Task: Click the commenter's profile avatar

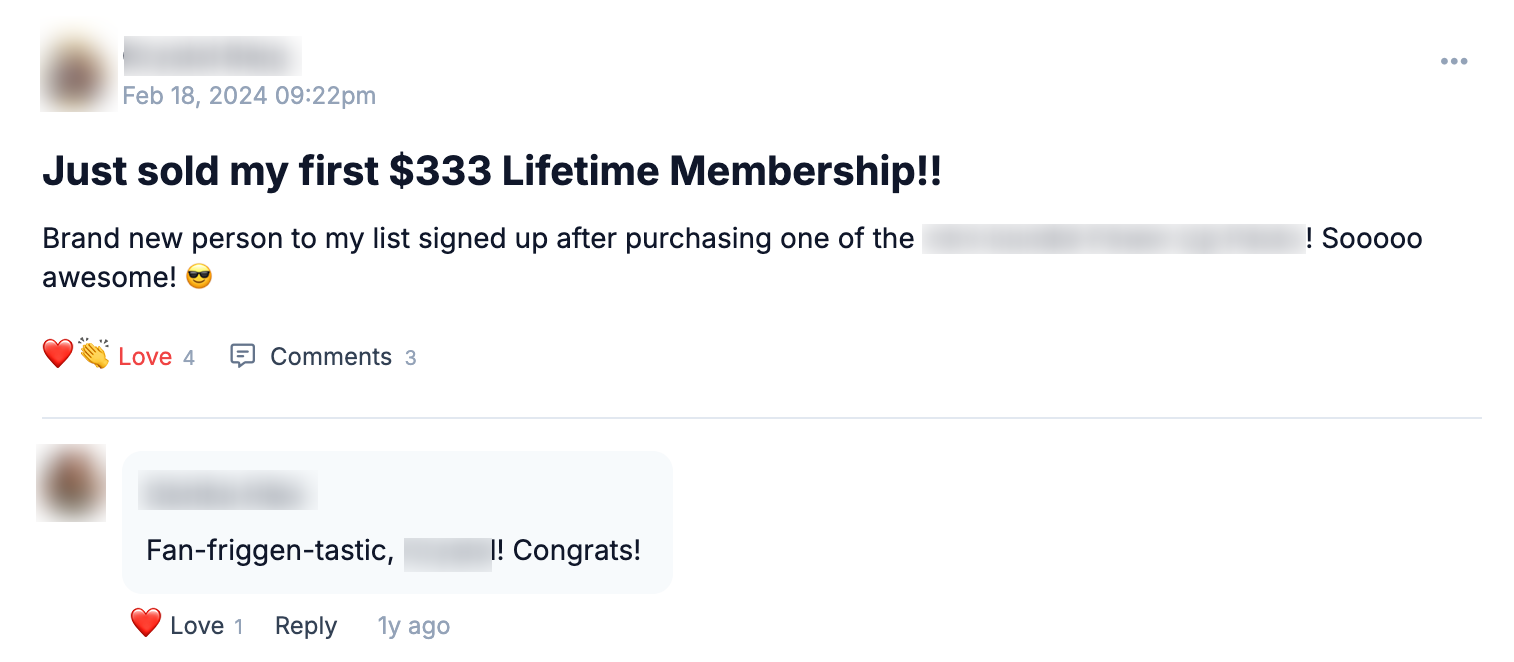Action: click(71, 483)
